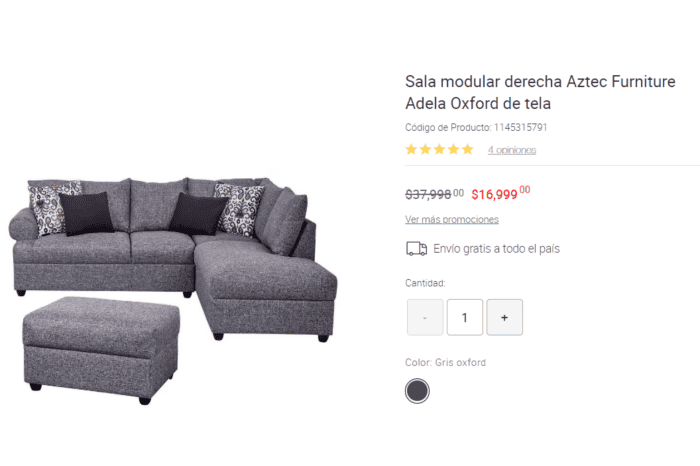Select the third rating star
Image resolution: width=700 pixels, height=466 pixels.
(439, 150)
